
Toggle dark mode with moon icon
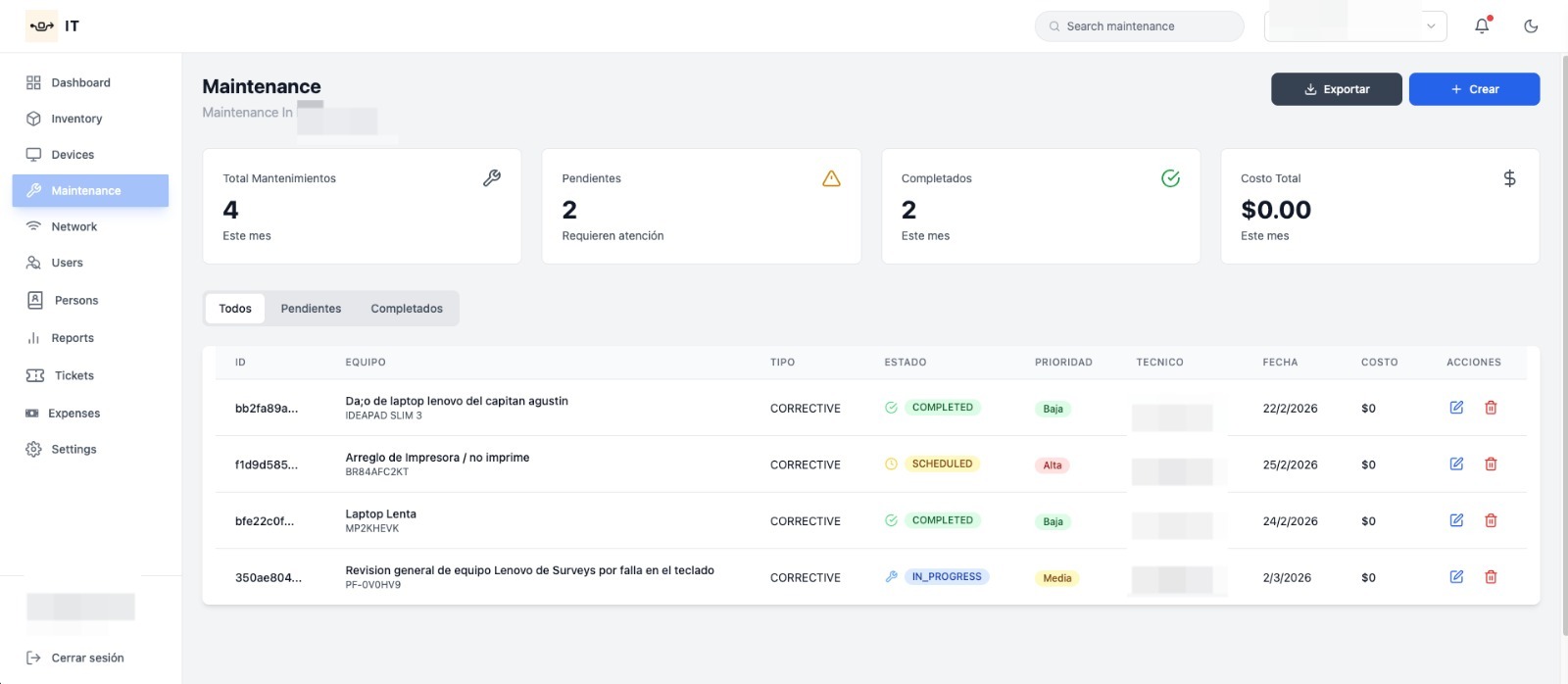coord(1531,26)
